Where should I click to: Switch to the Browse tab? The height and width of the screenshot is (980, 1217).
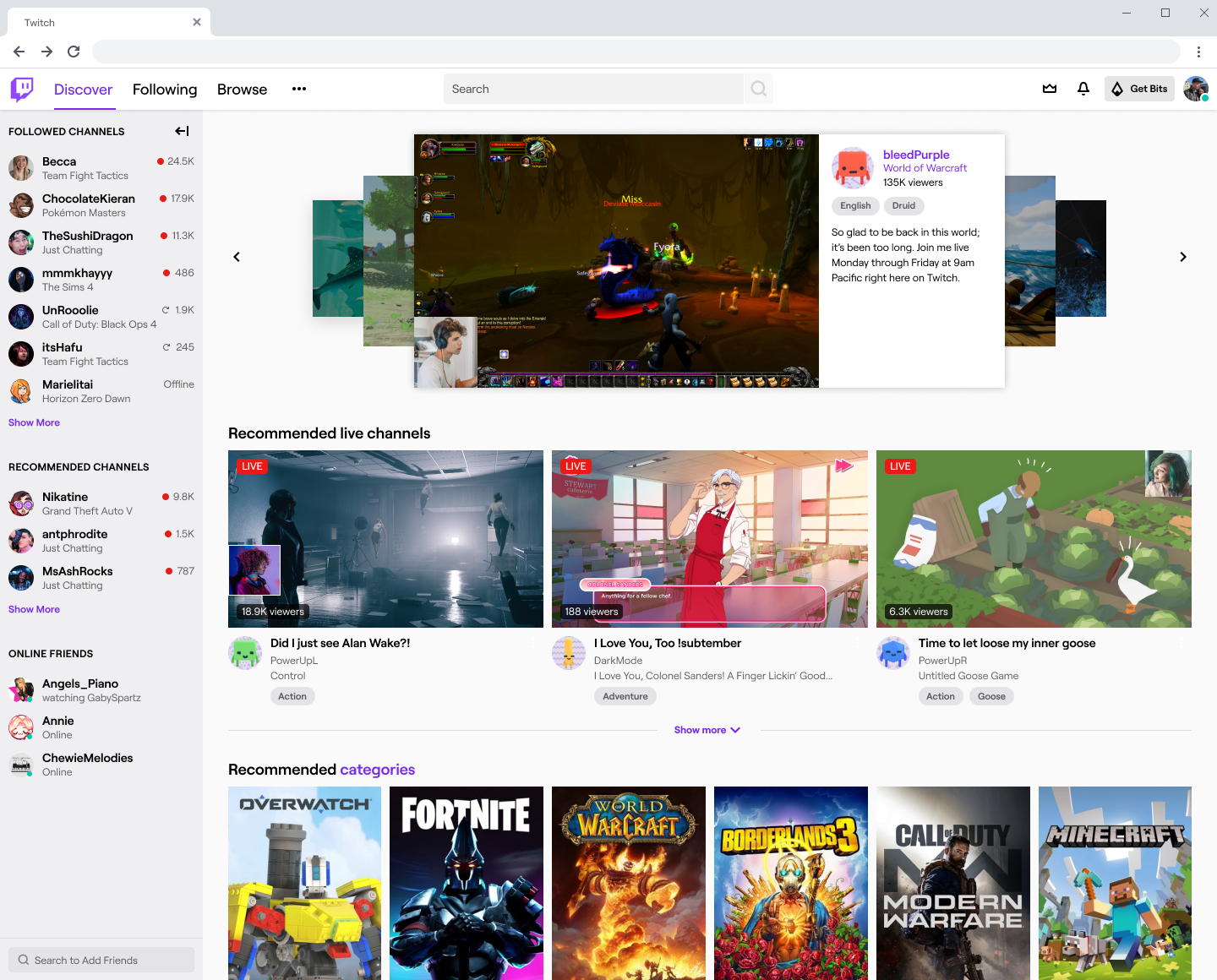tap(242, 90)
